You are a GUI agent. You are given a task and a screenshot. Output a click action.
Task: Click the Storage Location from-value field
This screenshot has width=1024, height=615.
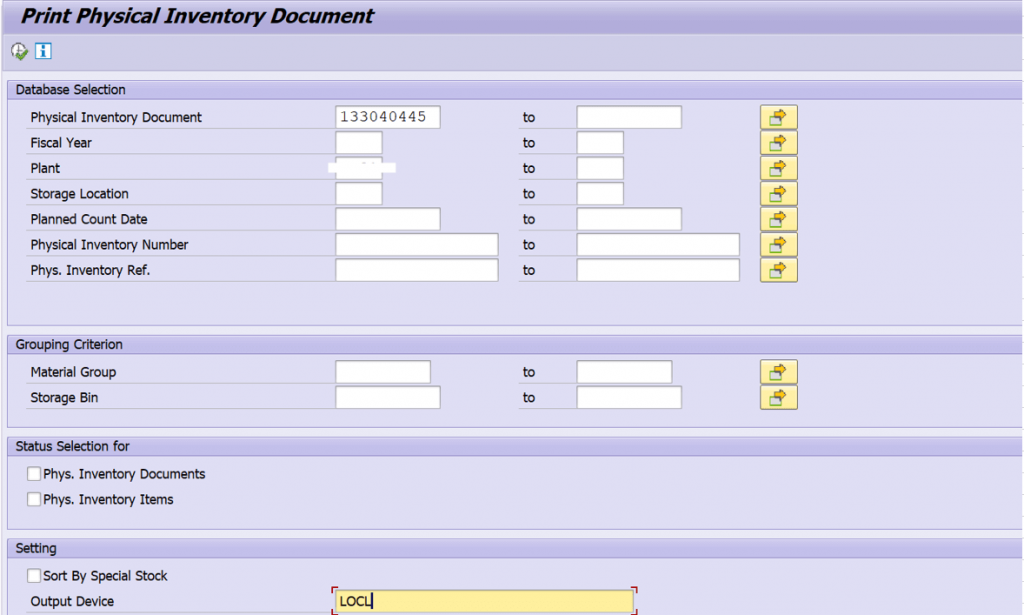pyautogui.click(x=359, y=193)
